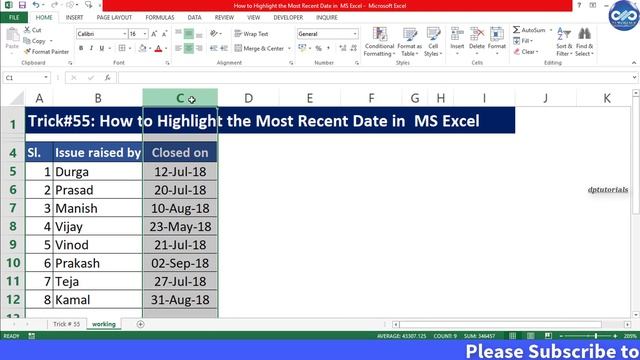Open Format as Table gallery
The height and width of the screenshot is (360, 640).
(x=409, y=42)
